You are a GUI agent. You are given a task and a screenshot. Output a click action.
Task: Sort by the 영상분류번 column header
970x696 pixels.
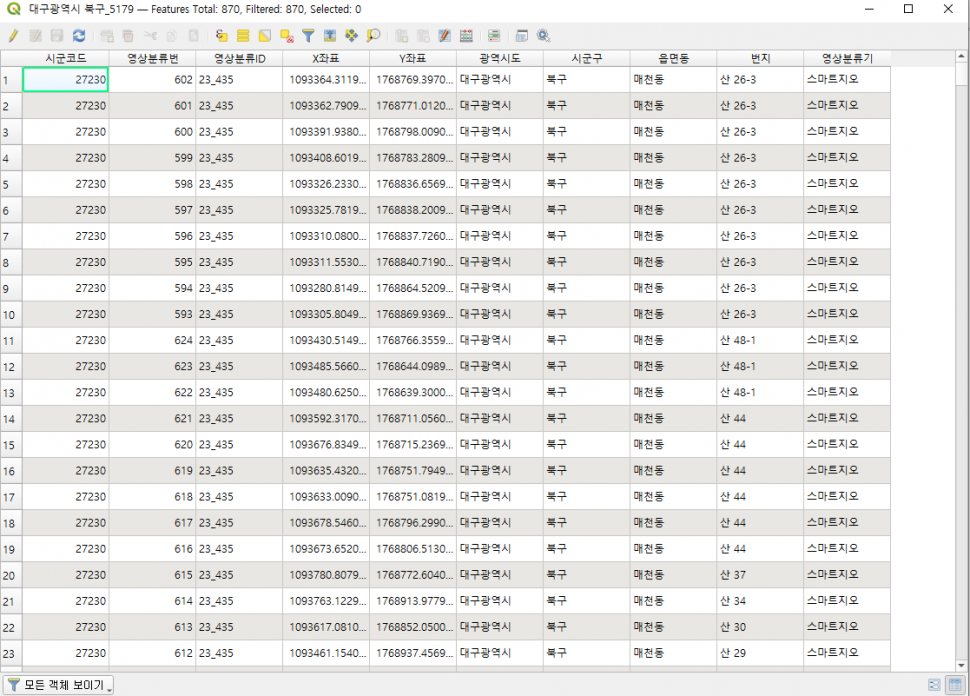click(x=153, y=58)
